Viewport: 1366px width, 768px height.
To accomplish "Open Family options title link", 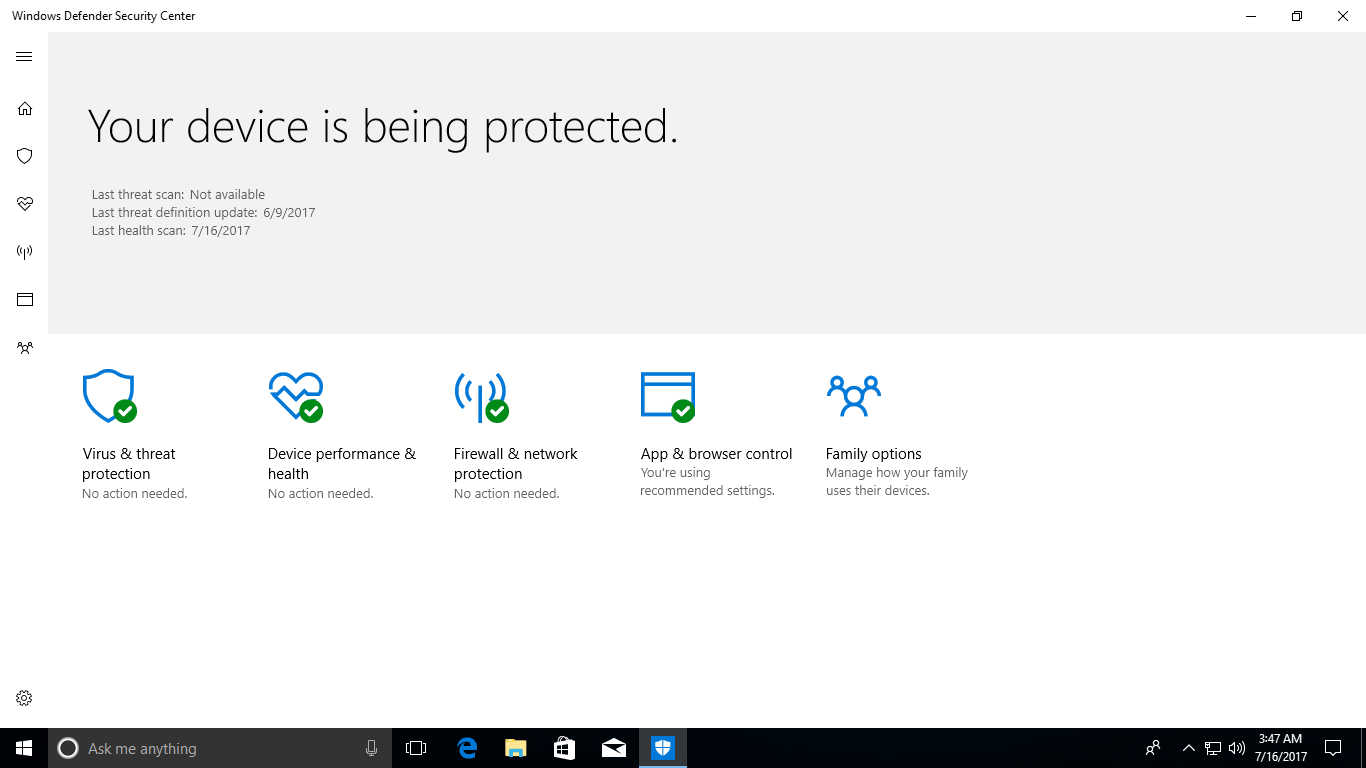I will click(873, 454).
